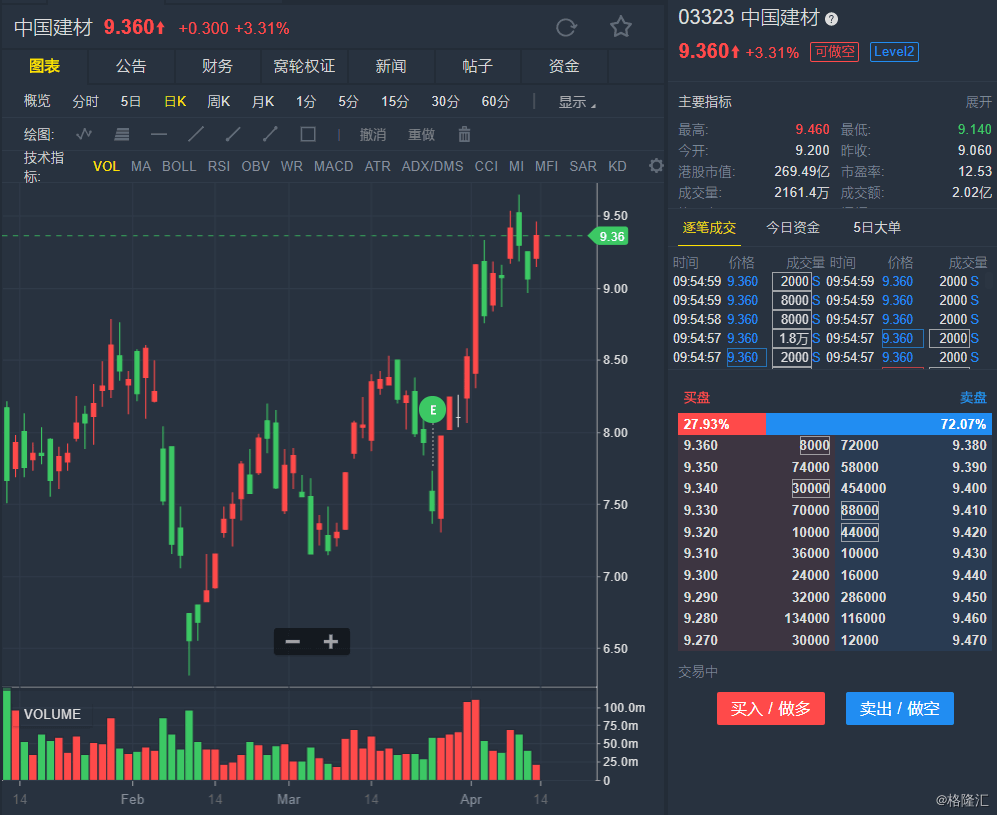
Task: Open the 显示 display dropdown
Action: [576, 102]
